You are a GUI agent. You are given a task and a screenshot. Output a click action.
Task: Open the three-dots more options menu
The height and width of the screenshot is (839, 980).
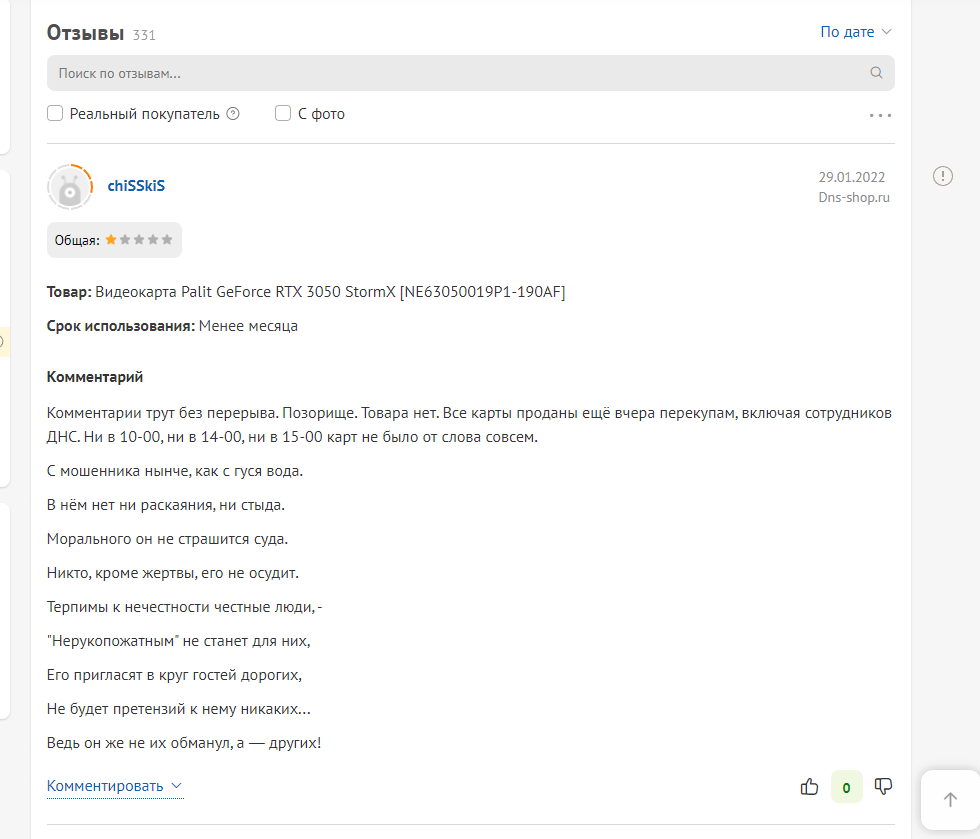pyautogui.click(x=880, y=115)
